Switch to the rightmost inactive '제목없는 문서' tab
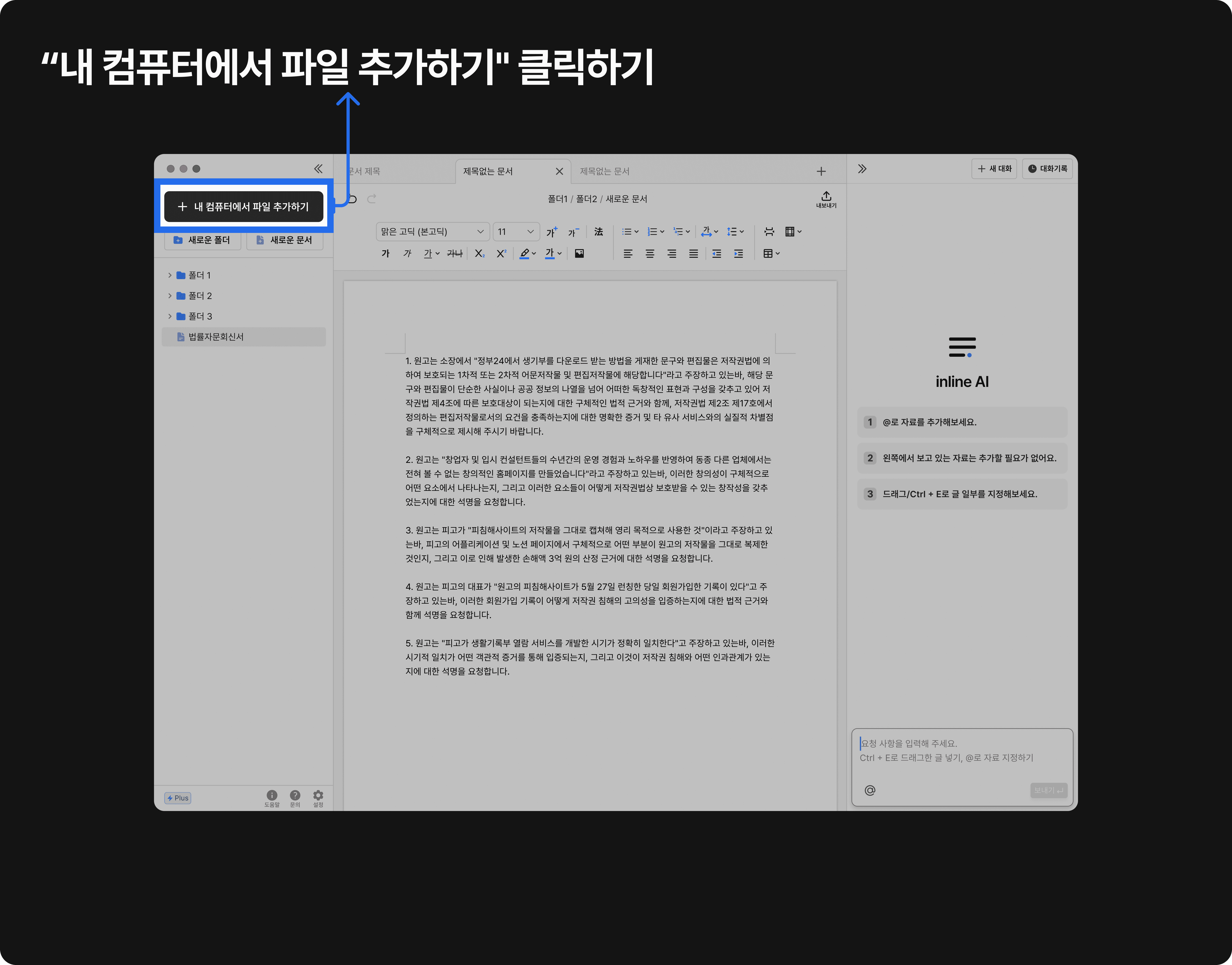 coord(604,171)
